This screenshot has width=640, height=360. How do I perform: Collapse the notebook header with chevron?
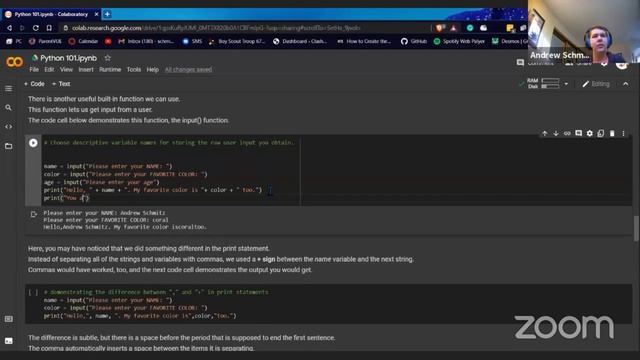coord(625,84)
